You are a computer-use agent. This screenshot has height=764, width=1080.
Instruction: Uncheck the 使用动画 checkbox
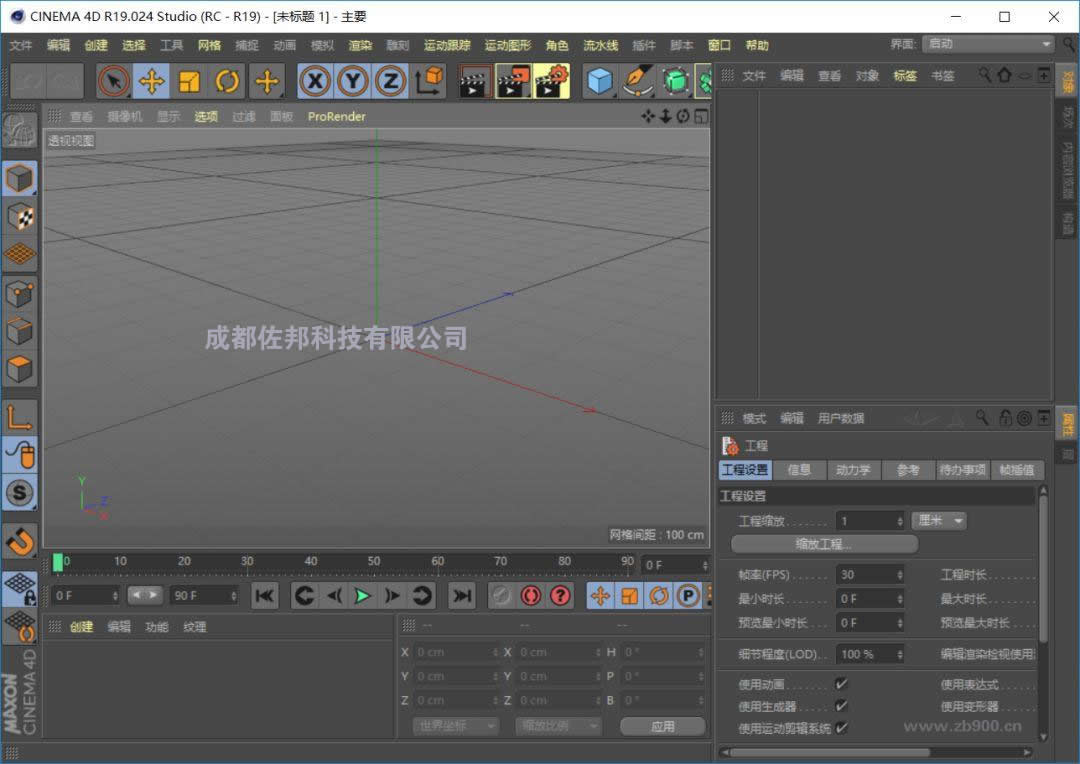pos(840,684)
